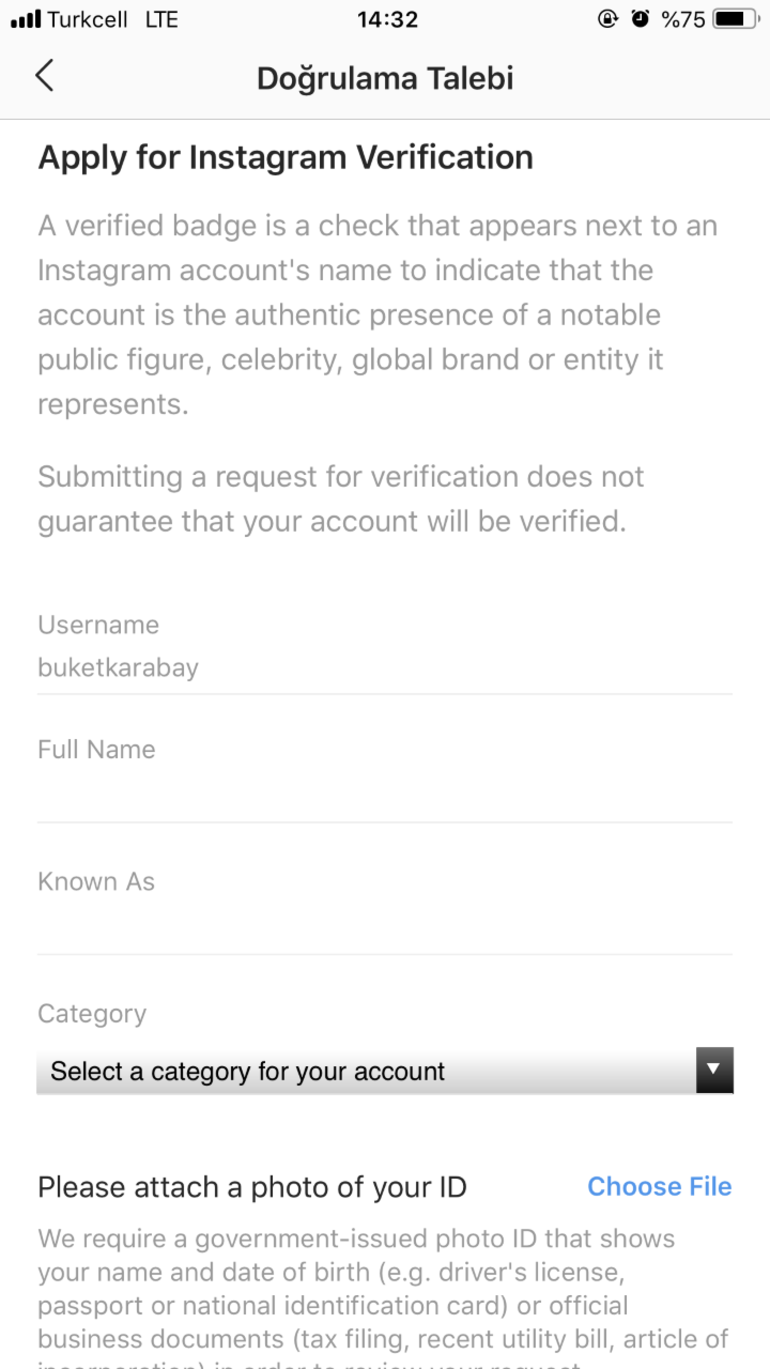Tap the back arrow in the header
This screenshot has width=770, height=1369.
click(45, 76)
